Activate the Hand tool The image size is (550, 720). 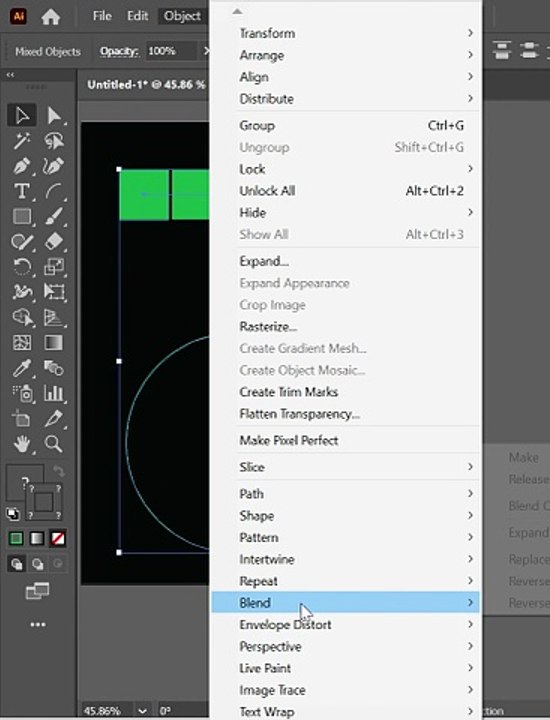tap(22, 444)
